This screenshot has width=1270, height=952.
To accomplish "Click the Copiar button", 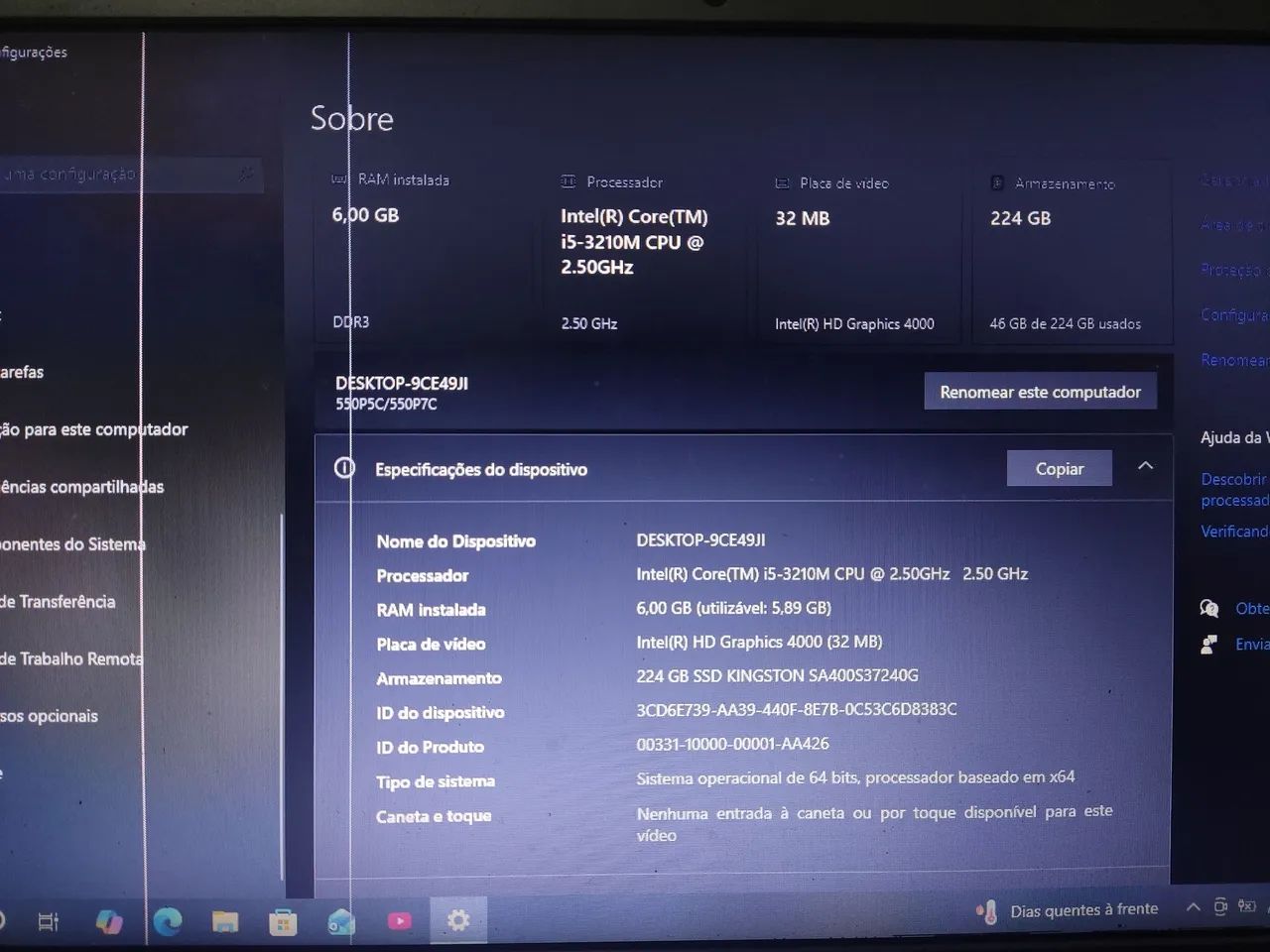I will pos(1060,468).
